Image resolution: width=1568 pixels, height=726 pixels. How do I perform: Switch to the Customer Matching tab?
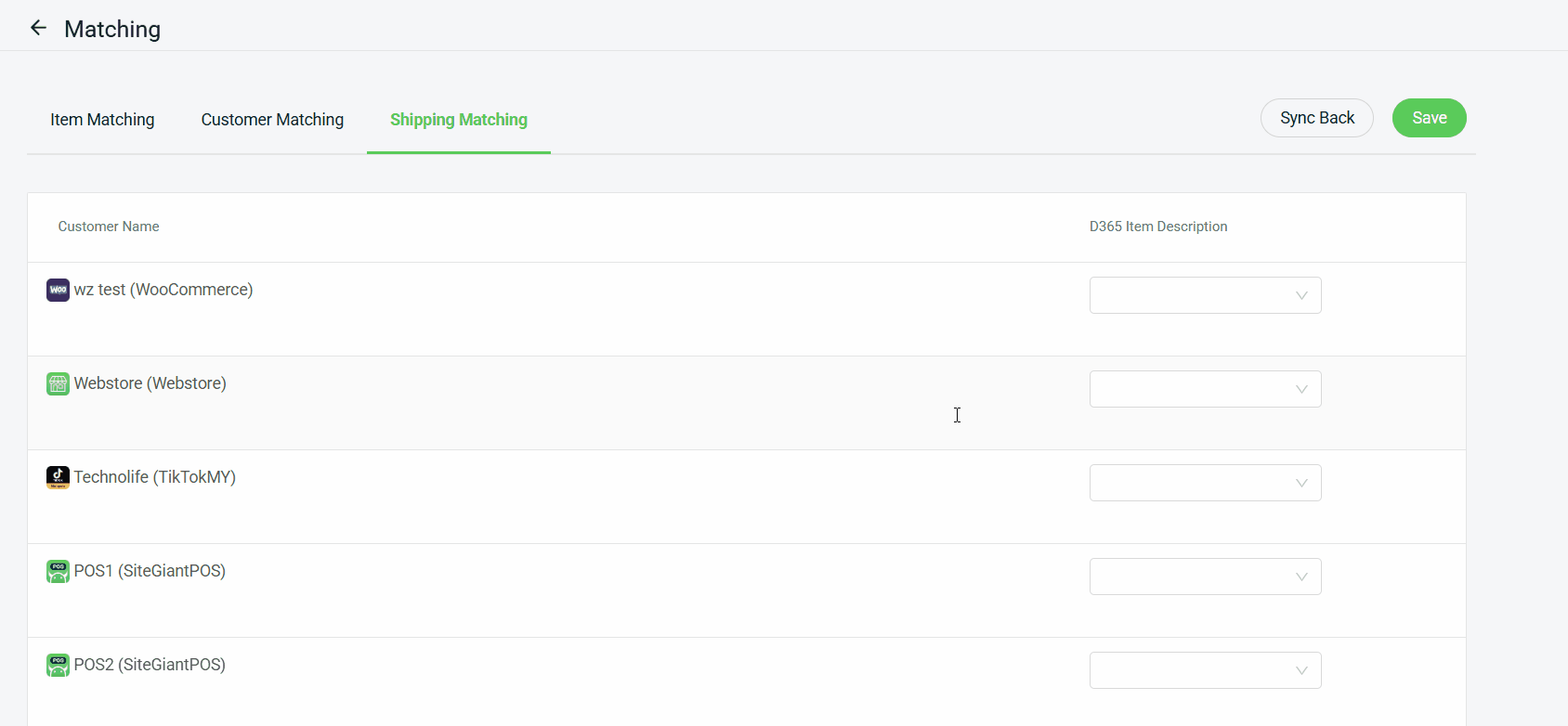point(272,120)
